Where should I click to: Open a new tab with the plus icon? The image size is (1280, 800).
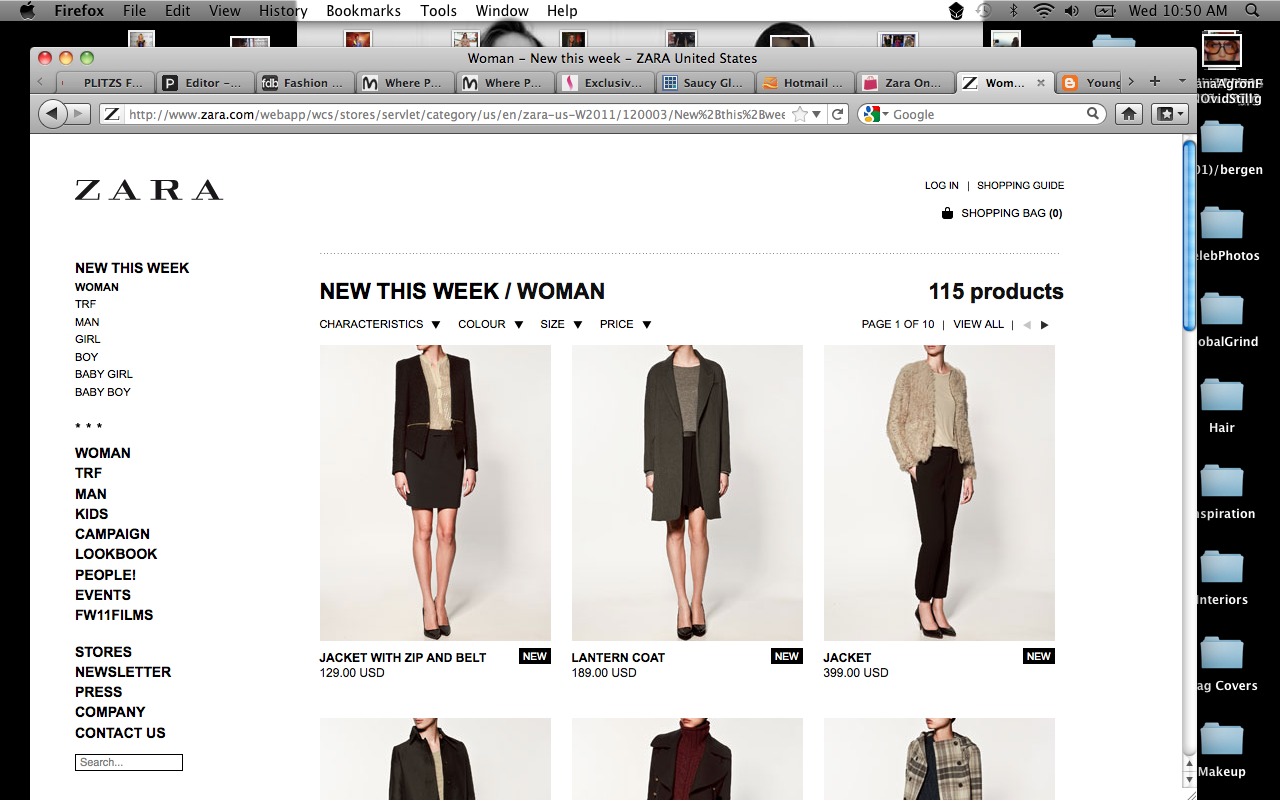tap(1155, 82)
